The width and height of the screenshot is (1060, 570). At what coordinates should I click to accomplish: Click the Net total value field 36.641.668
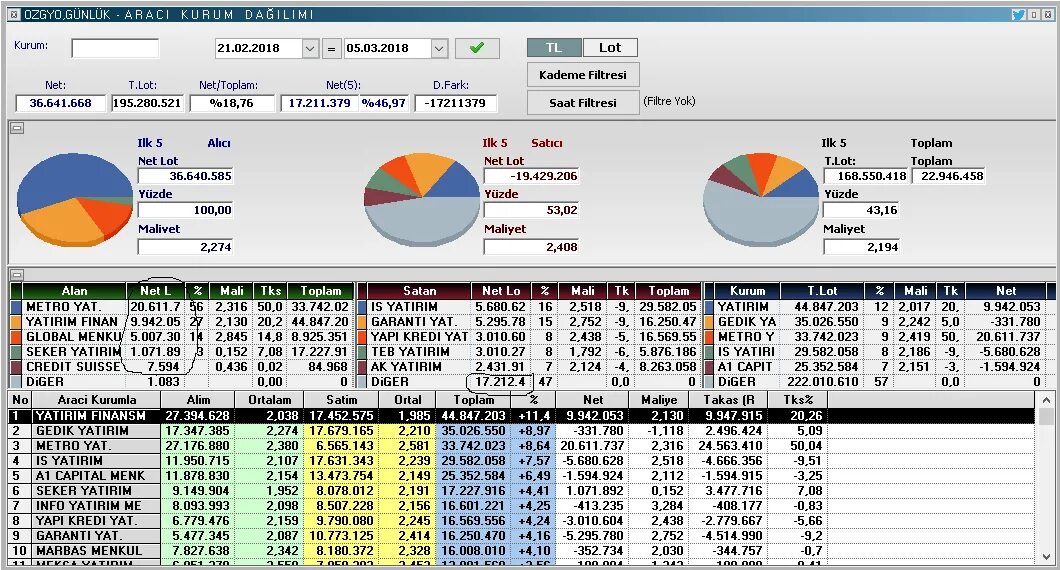coord(61,103)
